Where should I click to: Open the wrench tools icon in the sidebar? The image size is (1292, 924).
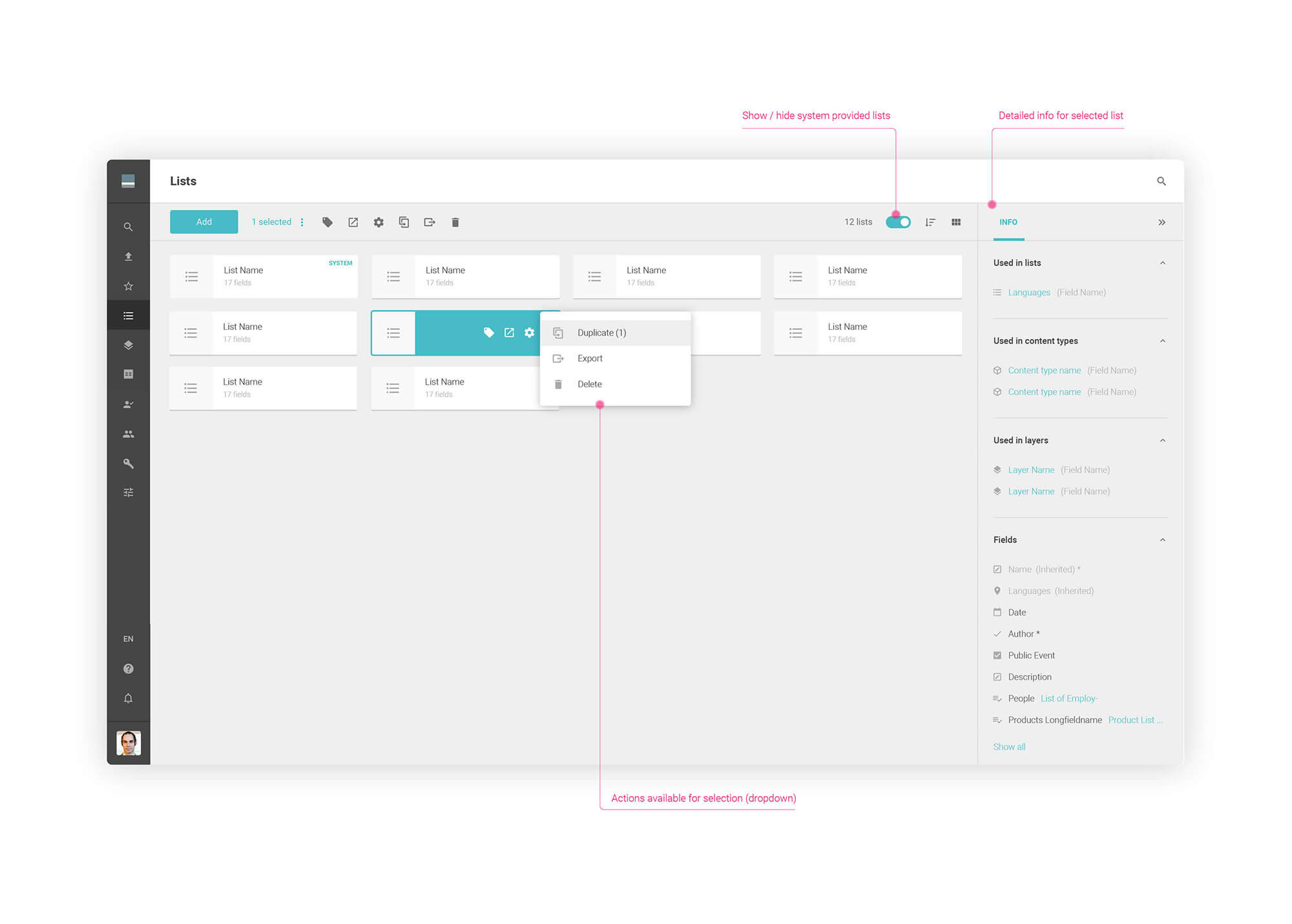128,464
